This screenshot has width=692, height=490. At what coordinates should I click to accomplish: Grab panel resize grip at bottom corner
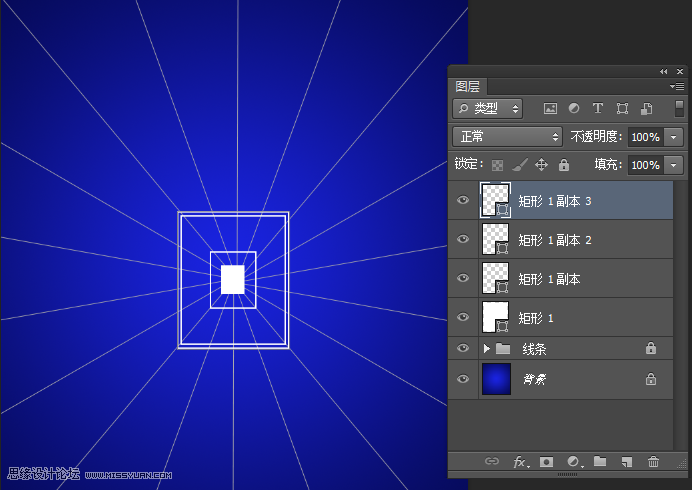[681, 463]
